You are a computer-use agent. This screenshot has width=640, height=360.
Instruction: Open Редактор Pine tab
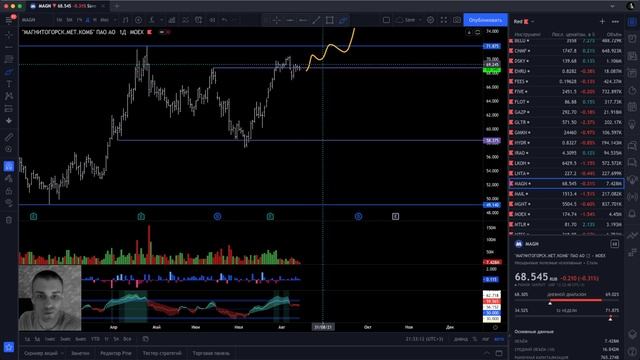pos(116,353)
